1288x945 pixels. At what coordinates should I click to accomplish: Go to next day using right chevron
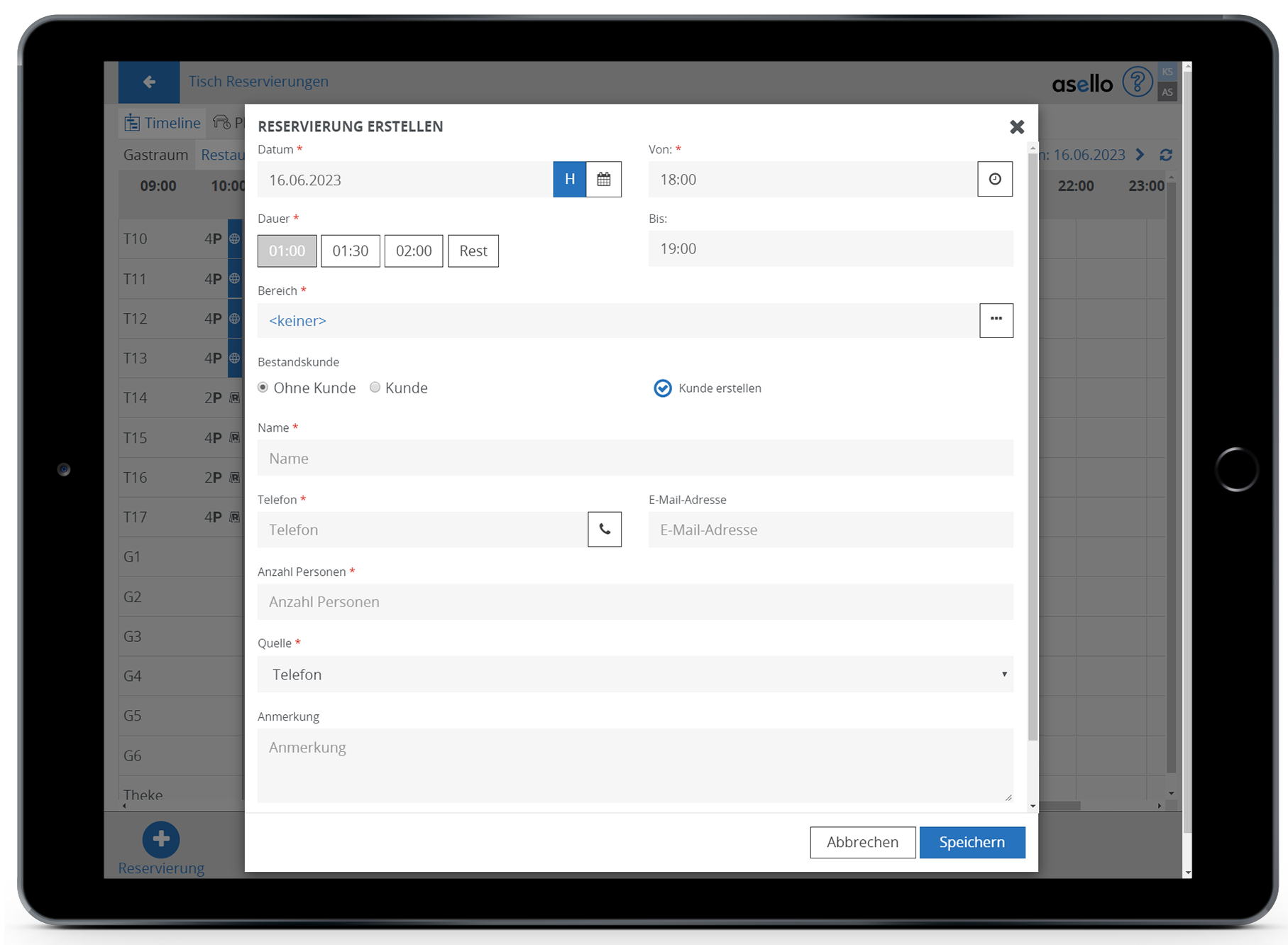pos(1140,155)
